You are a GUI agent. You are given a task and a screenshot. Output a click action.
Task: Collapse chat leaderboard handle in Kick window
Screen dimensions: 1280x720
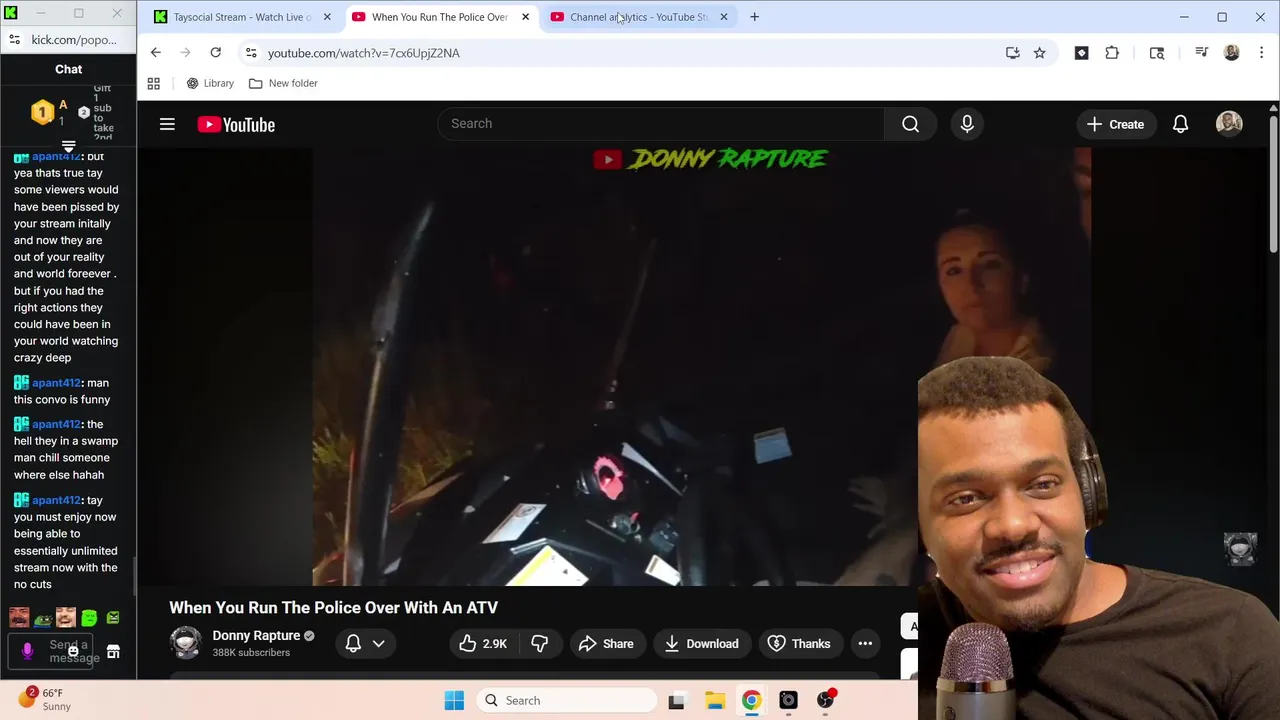[x=69, y=146]
